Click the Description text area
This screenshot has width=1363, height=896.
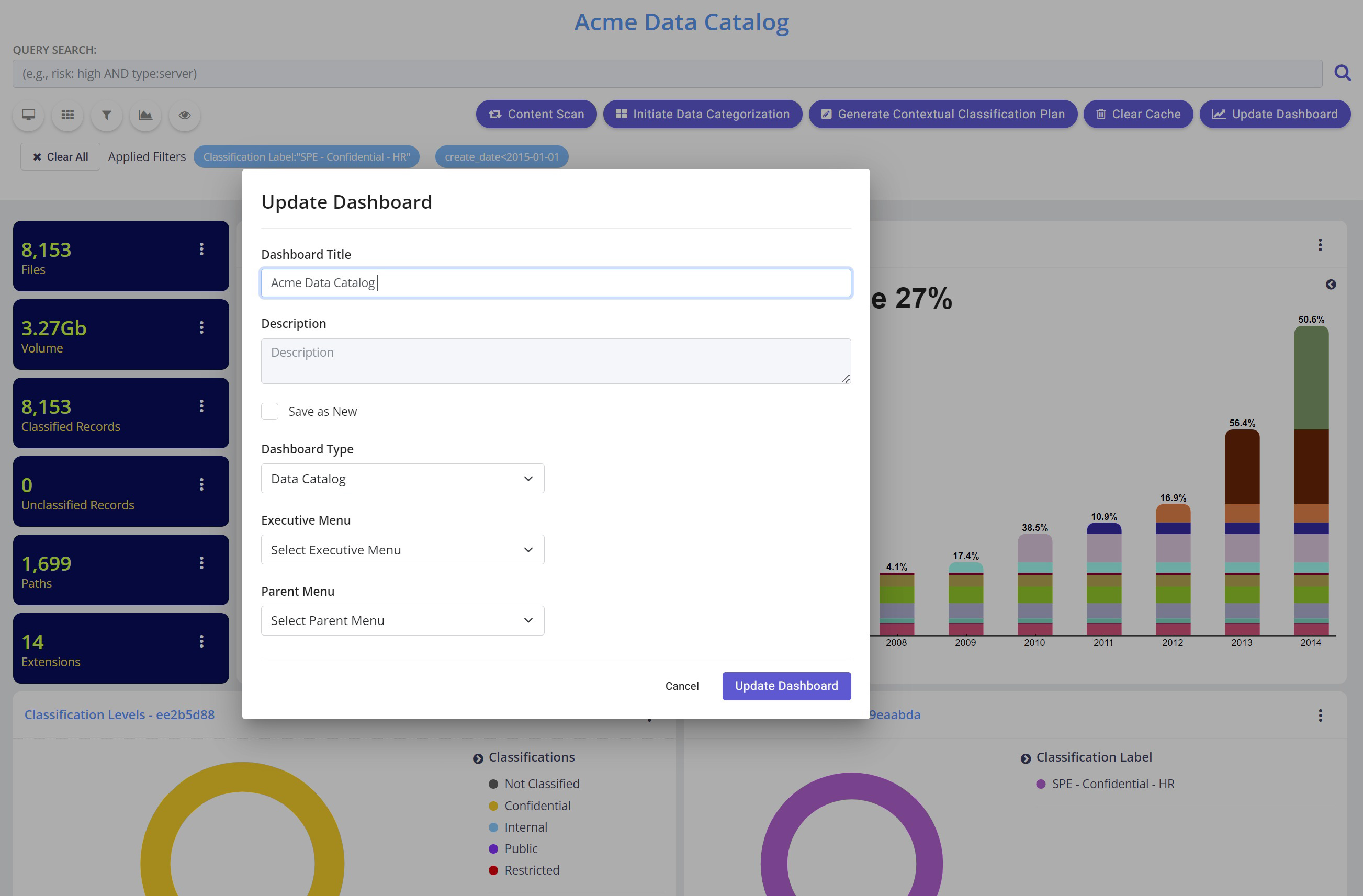556,361
